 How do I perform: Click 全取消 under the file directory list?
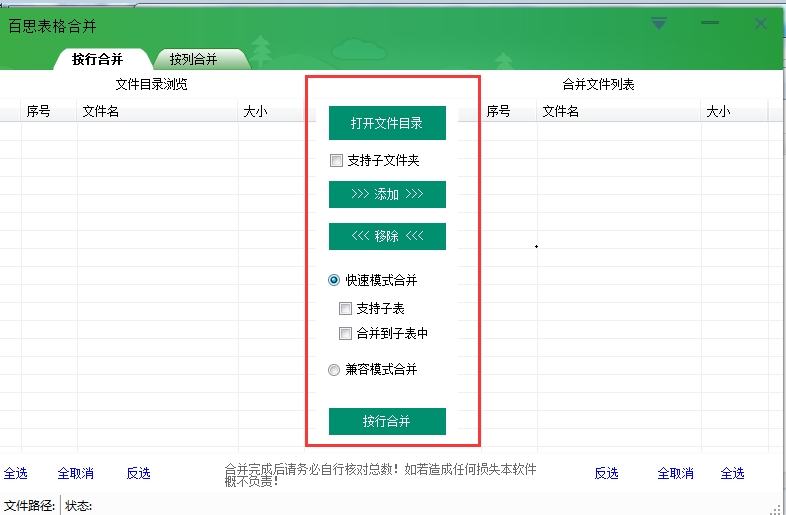[x=76, y=473]
